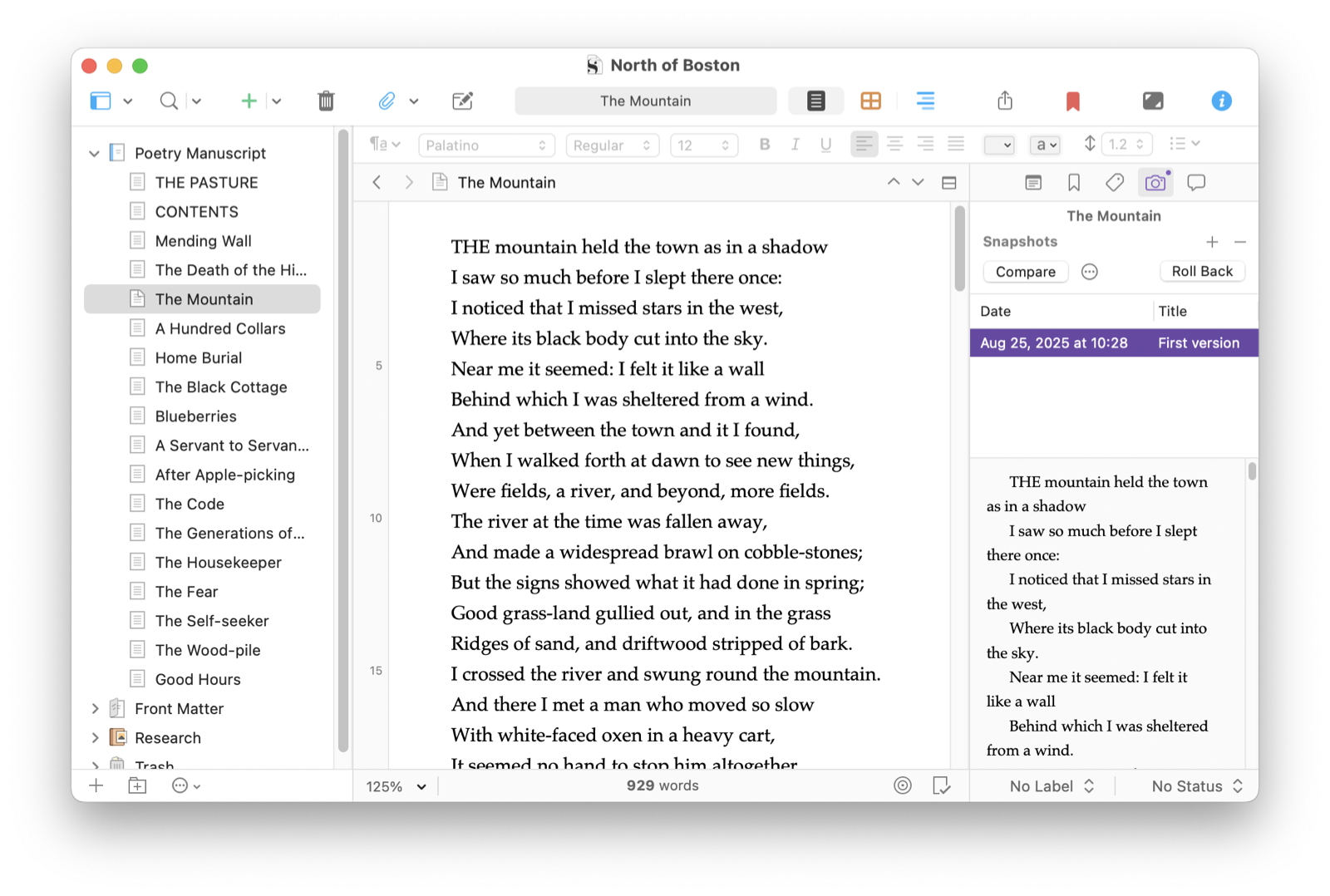Click the red bookmark icon
Viewport: 1330px width, 896px height.
[x=1072, y=101]
